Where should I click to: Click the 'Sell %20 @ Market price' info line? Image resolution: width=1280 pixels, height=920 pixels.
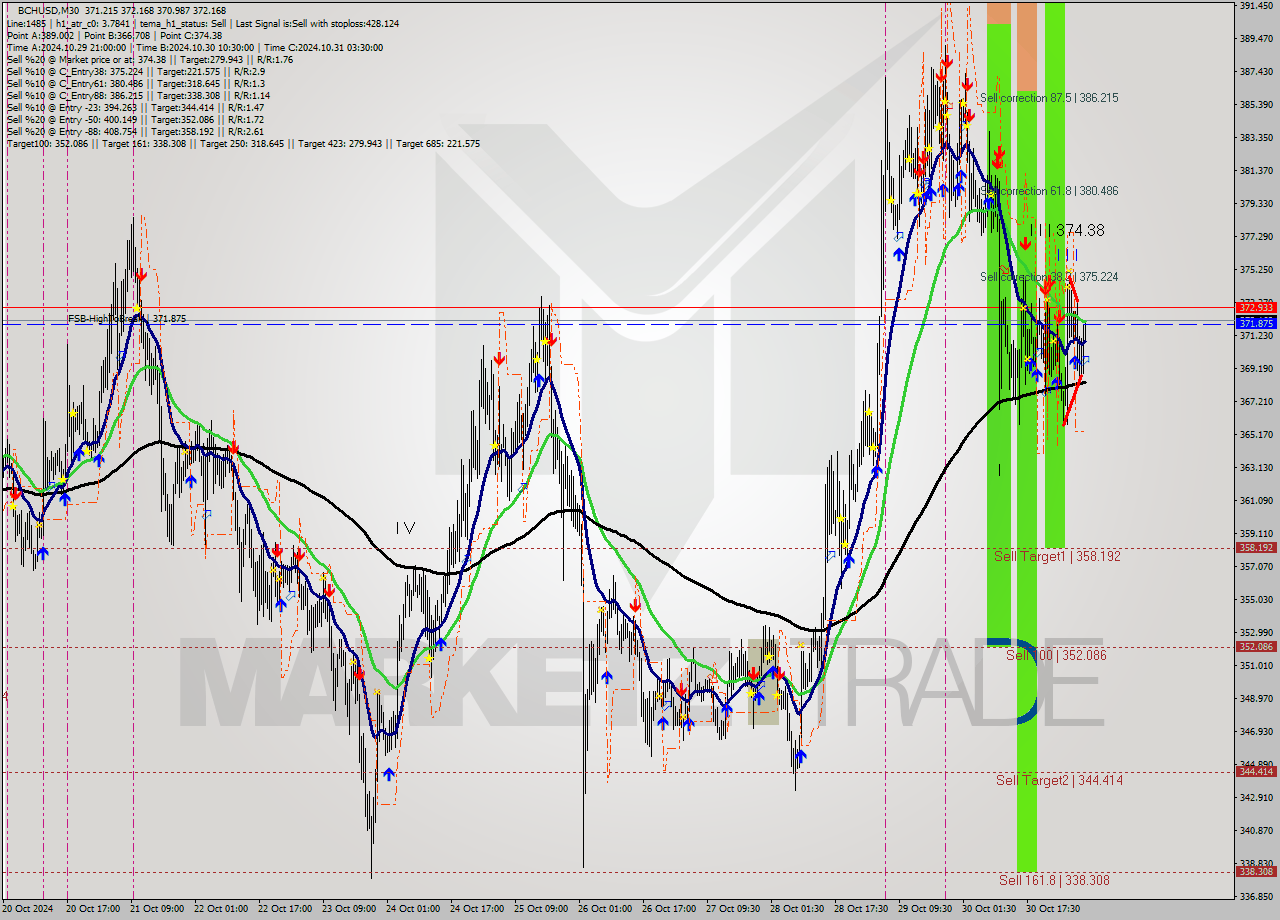tap(150, 59)
